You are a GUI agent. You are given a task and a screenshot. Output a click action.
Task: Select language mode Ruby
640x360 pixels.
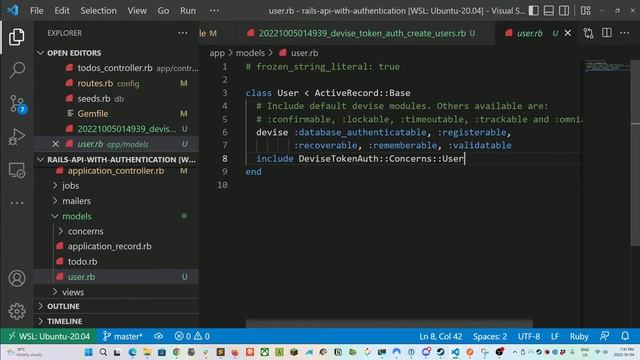pos(579,336)
